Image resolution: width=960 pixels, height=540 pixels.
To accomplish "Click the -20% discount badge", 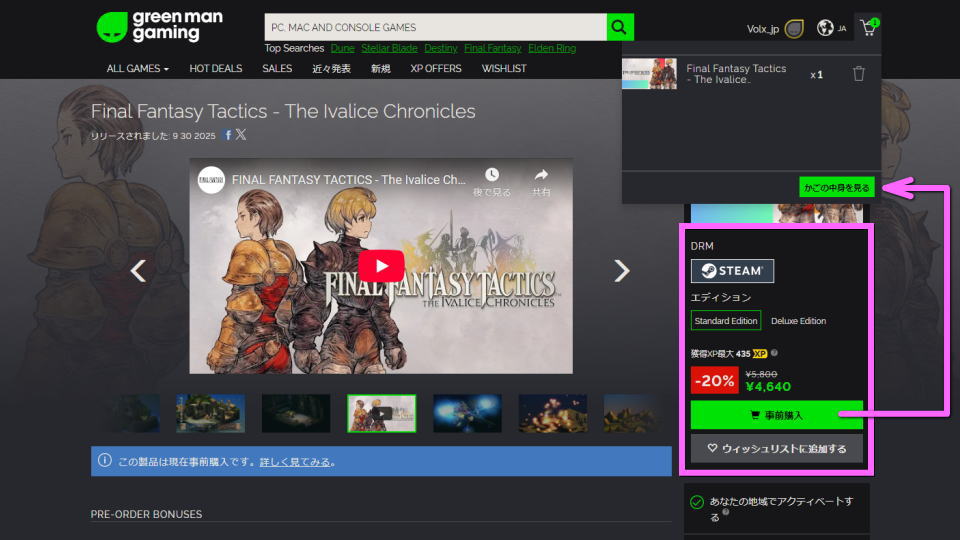I will pyautogui.click(x=714, y=380).
